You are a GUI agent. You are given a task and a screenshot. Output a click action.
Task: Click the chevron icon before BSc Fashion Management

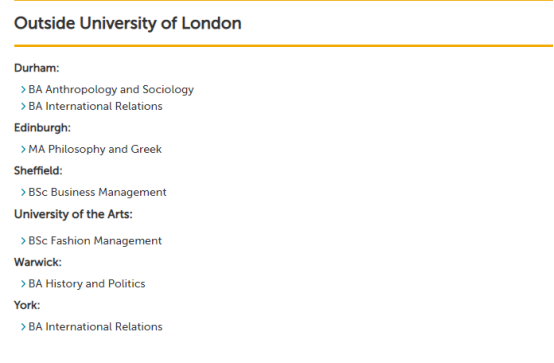pos(23,241)
